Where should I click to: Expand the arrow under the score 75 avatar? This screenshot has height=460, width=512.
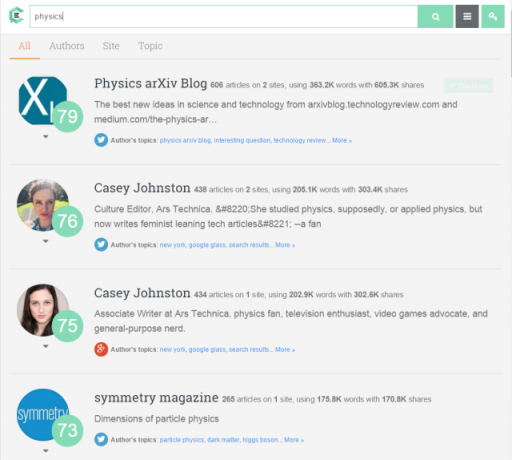coord(46,346)
